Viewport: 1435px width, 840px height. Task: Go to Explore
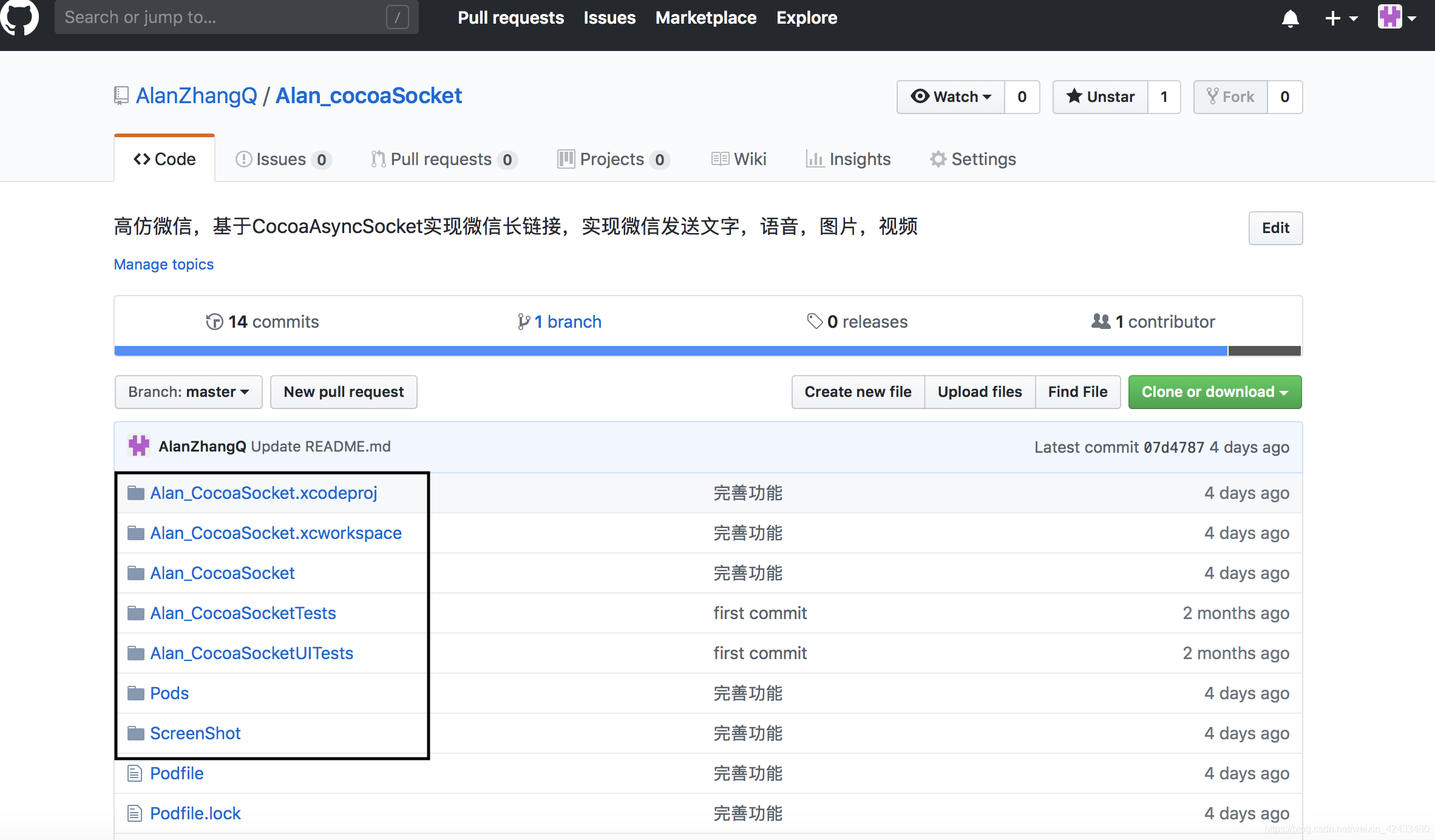click(807, 18)
